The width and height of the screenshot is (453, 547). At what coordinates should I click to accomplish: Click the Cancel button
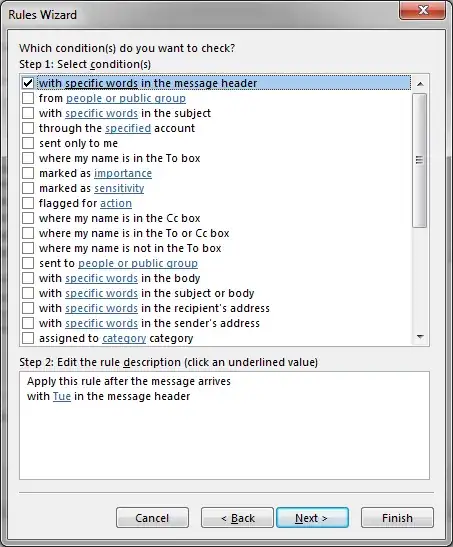click(x=152, y=518)
